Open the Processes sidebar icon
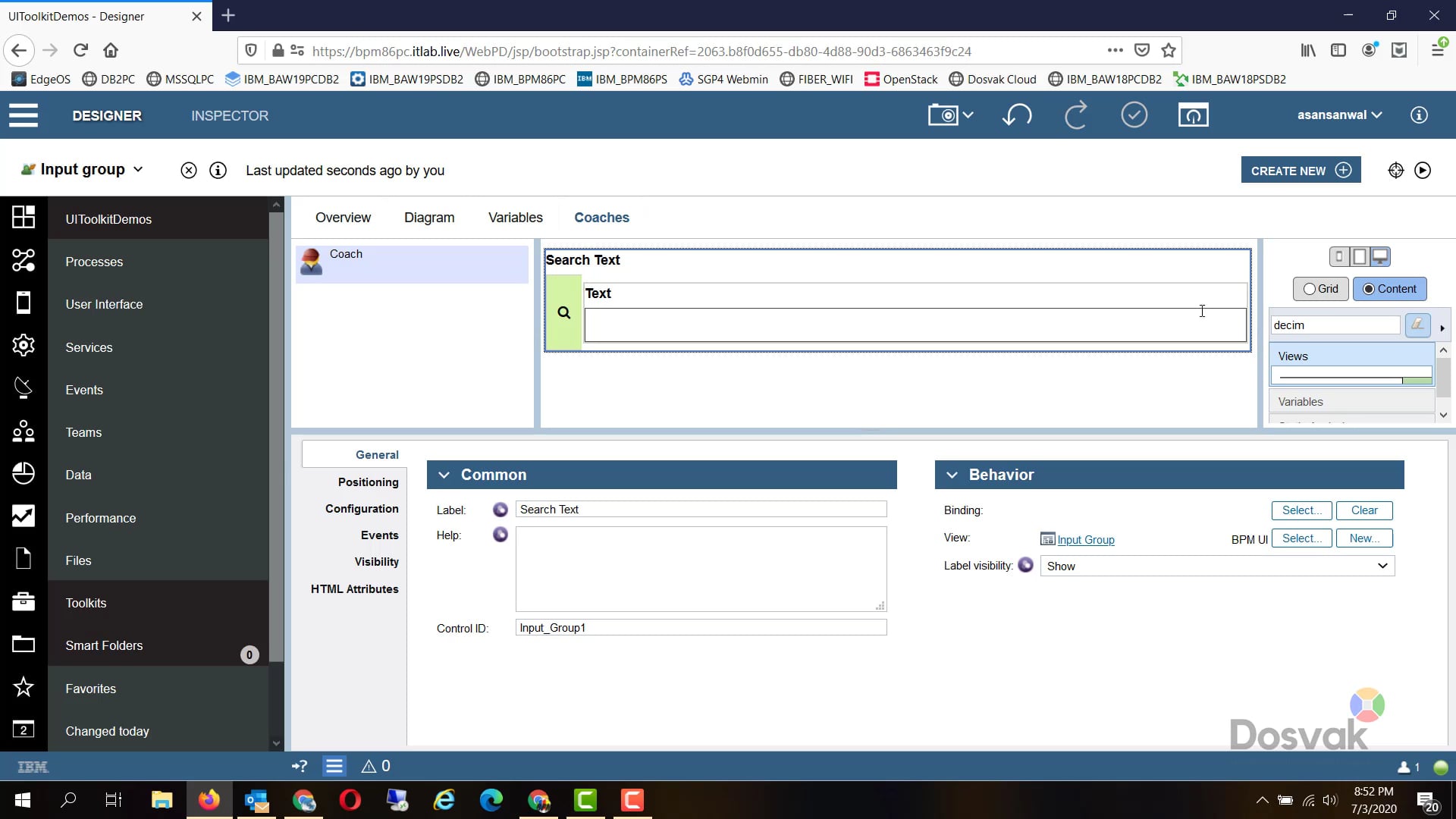The width and height of the screenshot is (1456, 819). pos(24,261)
